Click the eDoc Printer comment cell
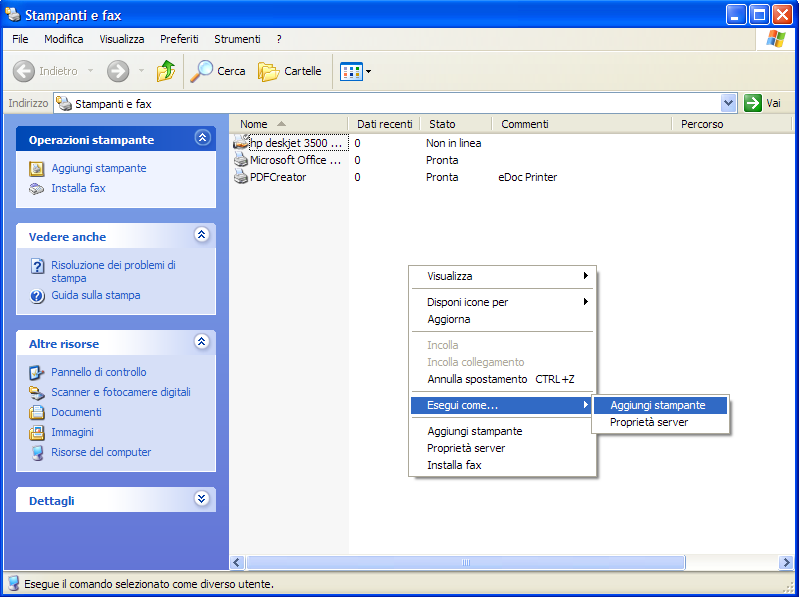 click(527, 177)
